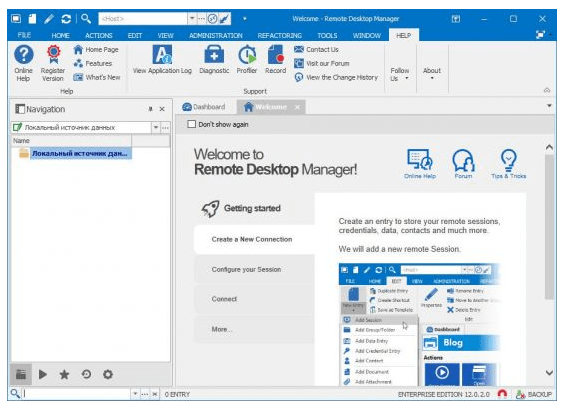Launch the Diagnostic tool
The width and height of the screenshot is (563, 408).
214,60
